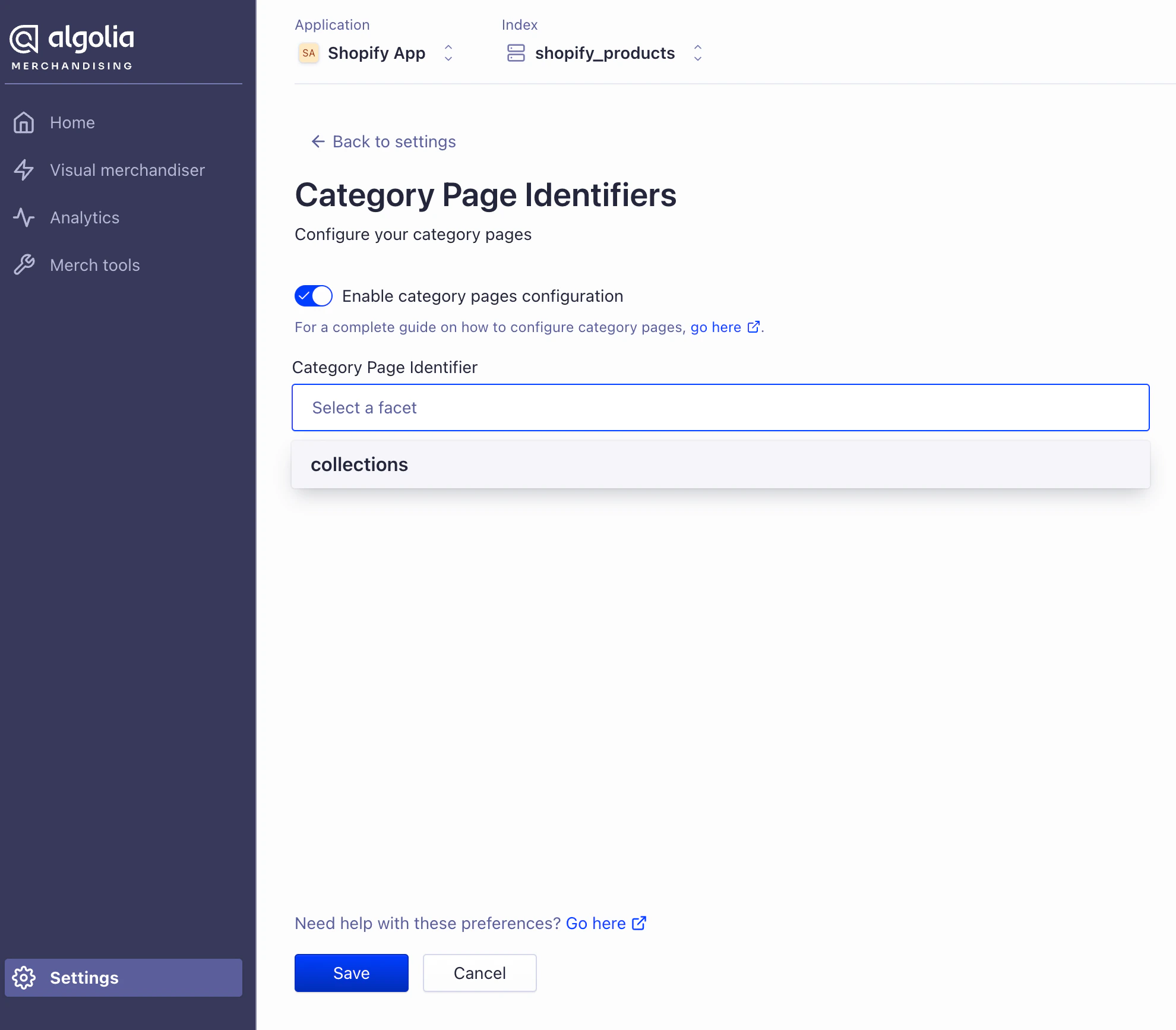1176x1030 pixels.
Task: Click the Back to settings link
Action: (x=393, y=141)
